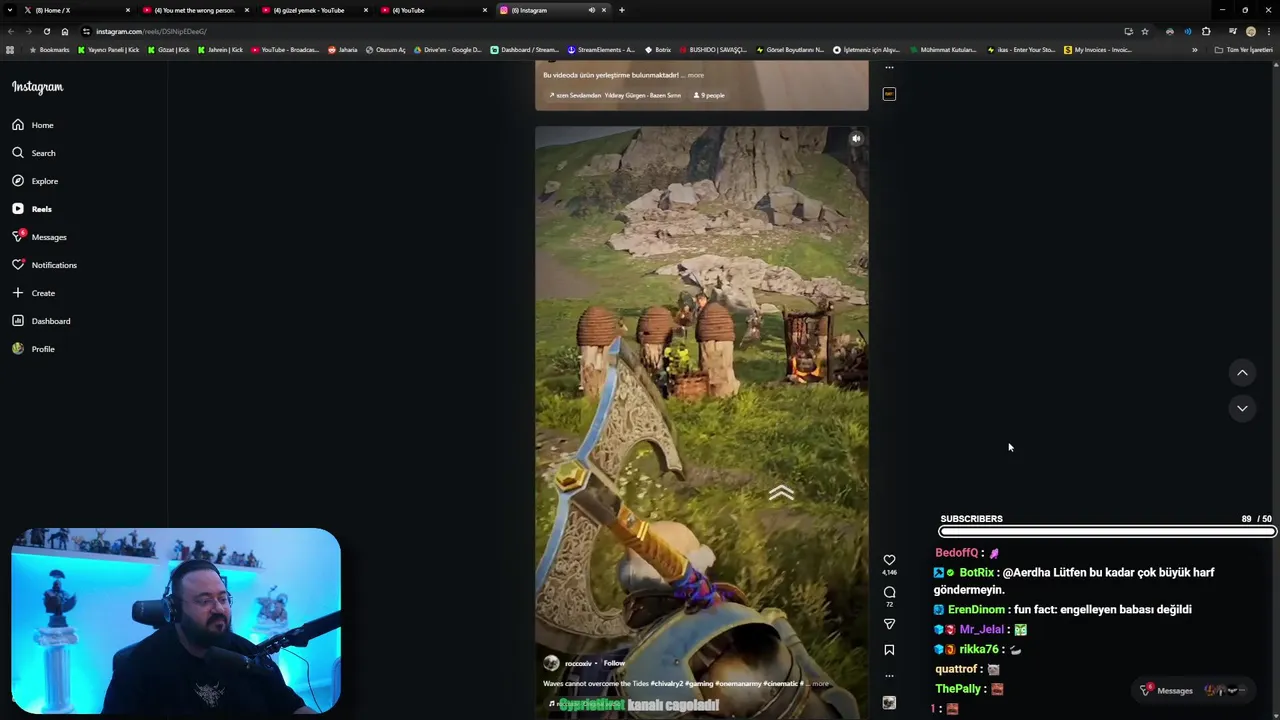Open the Chrome three-dot menu
Viewport: 1280px width, 720px height.
[x=1269, y=31]
